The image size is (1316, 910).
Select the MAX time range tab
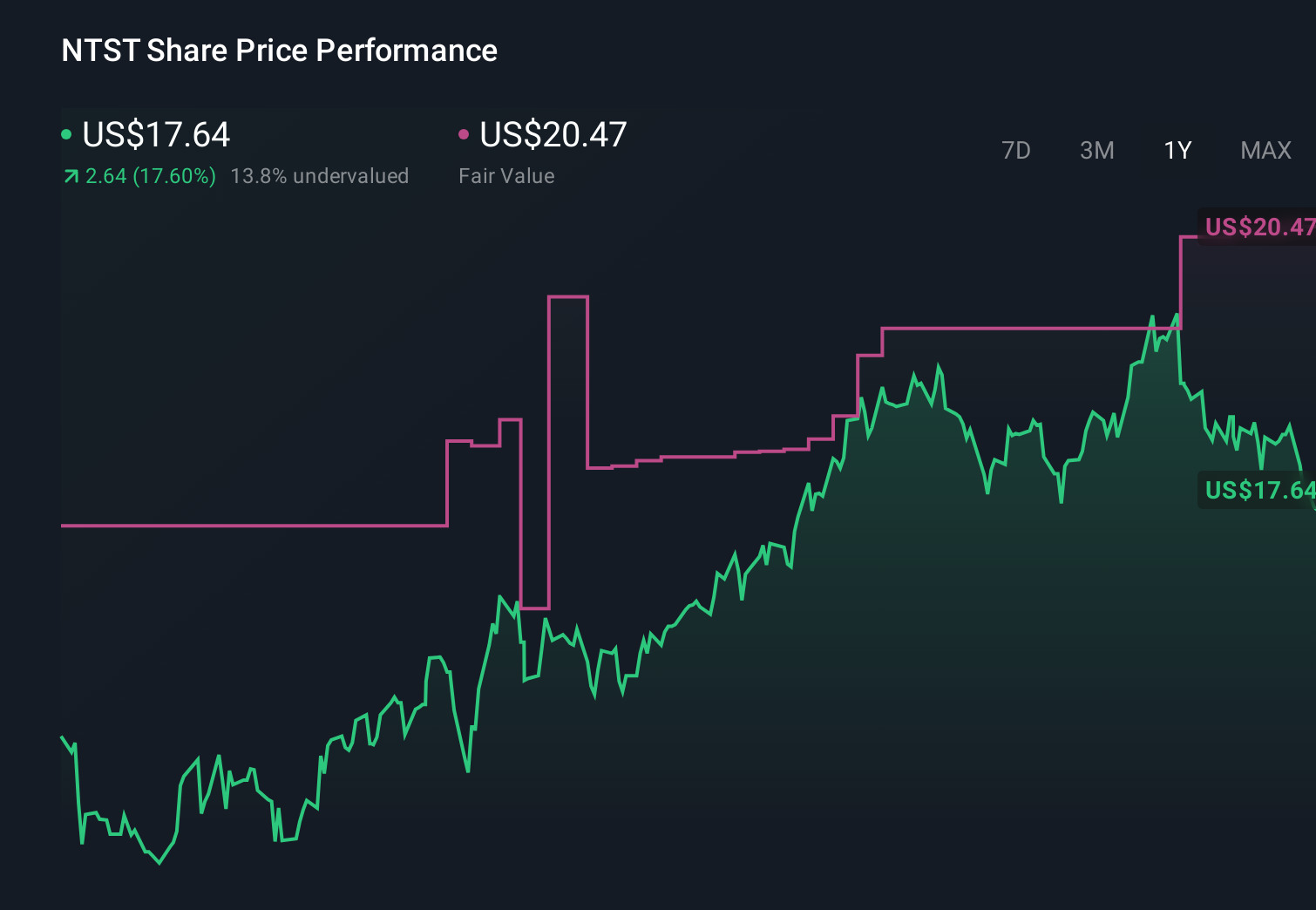pos(1265,150)
